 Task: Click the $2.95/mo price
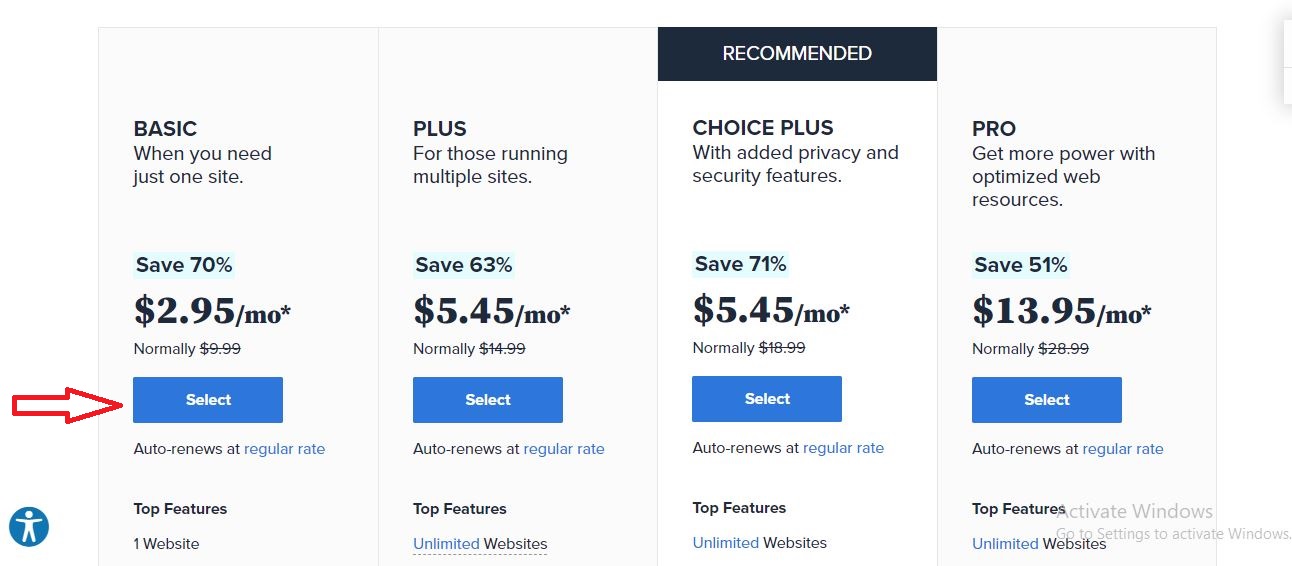212,311
